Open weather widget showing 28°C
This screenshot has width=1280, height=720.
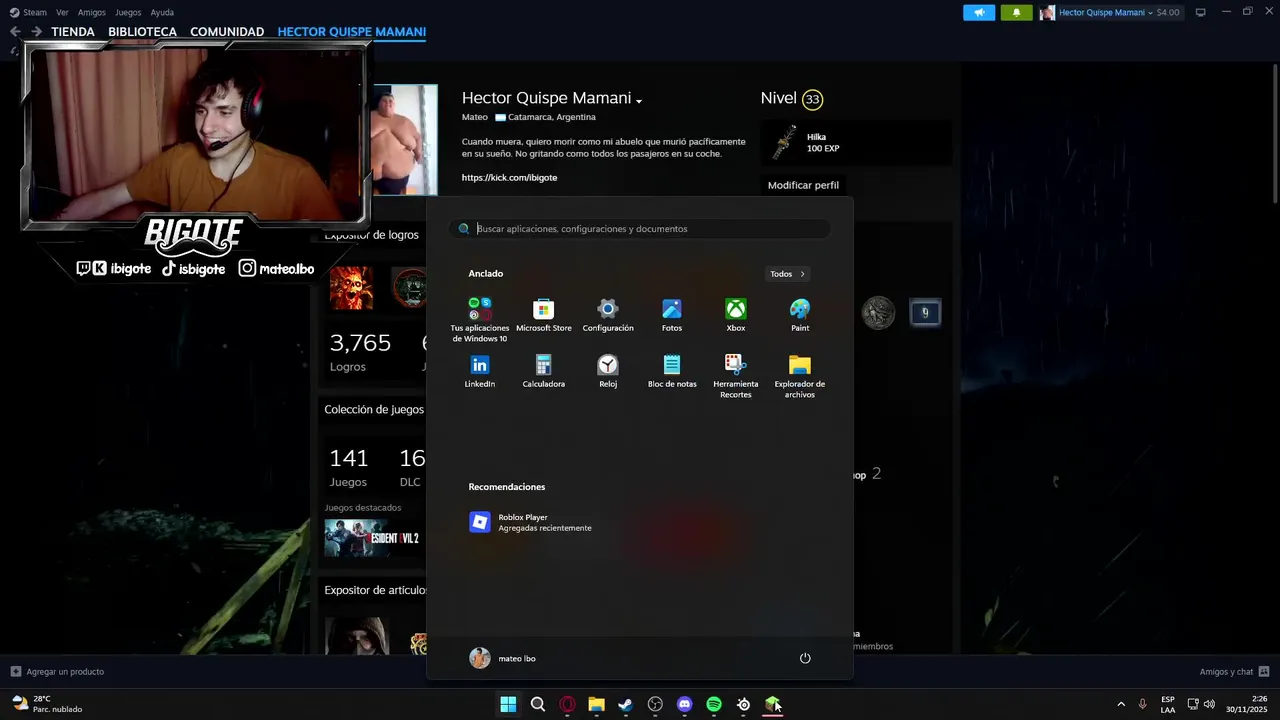(x=46, y=704)
